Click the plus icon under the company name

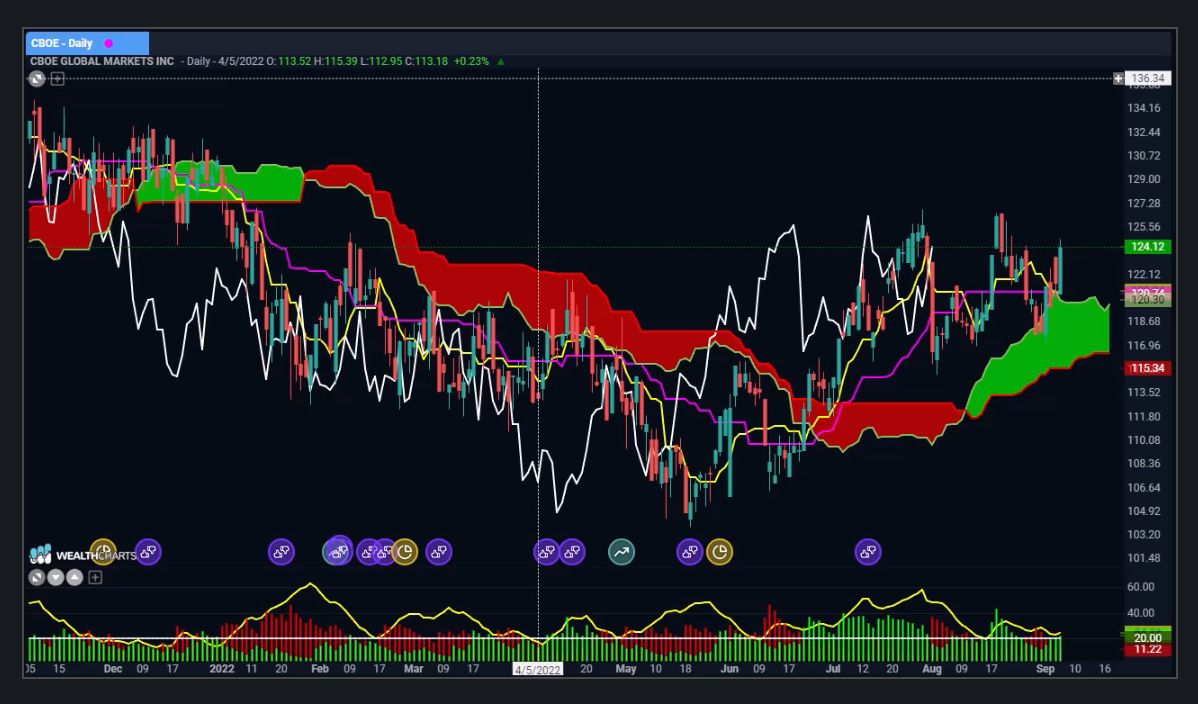pyautogui.click(x=57, y=79)
